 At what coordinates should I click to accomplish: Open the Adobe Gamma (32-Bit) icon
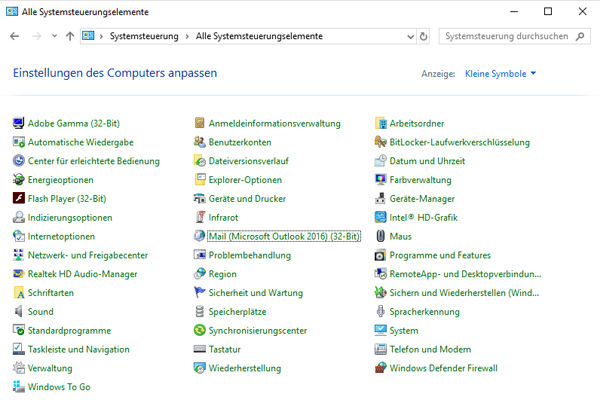pos(18,123)
